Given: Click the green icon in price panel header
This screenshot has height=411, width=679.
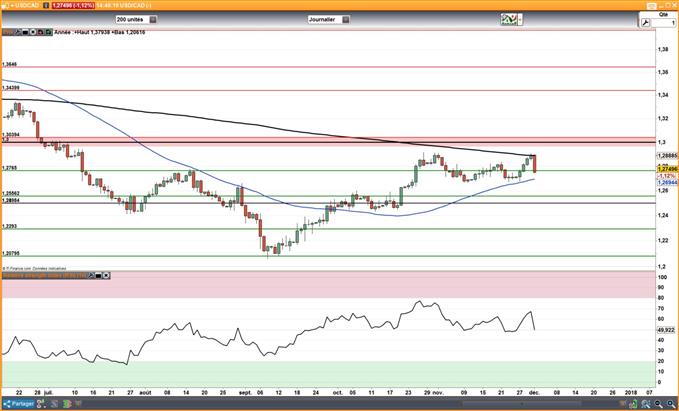Looking at the screenshot, I should (x=48, y=32).
